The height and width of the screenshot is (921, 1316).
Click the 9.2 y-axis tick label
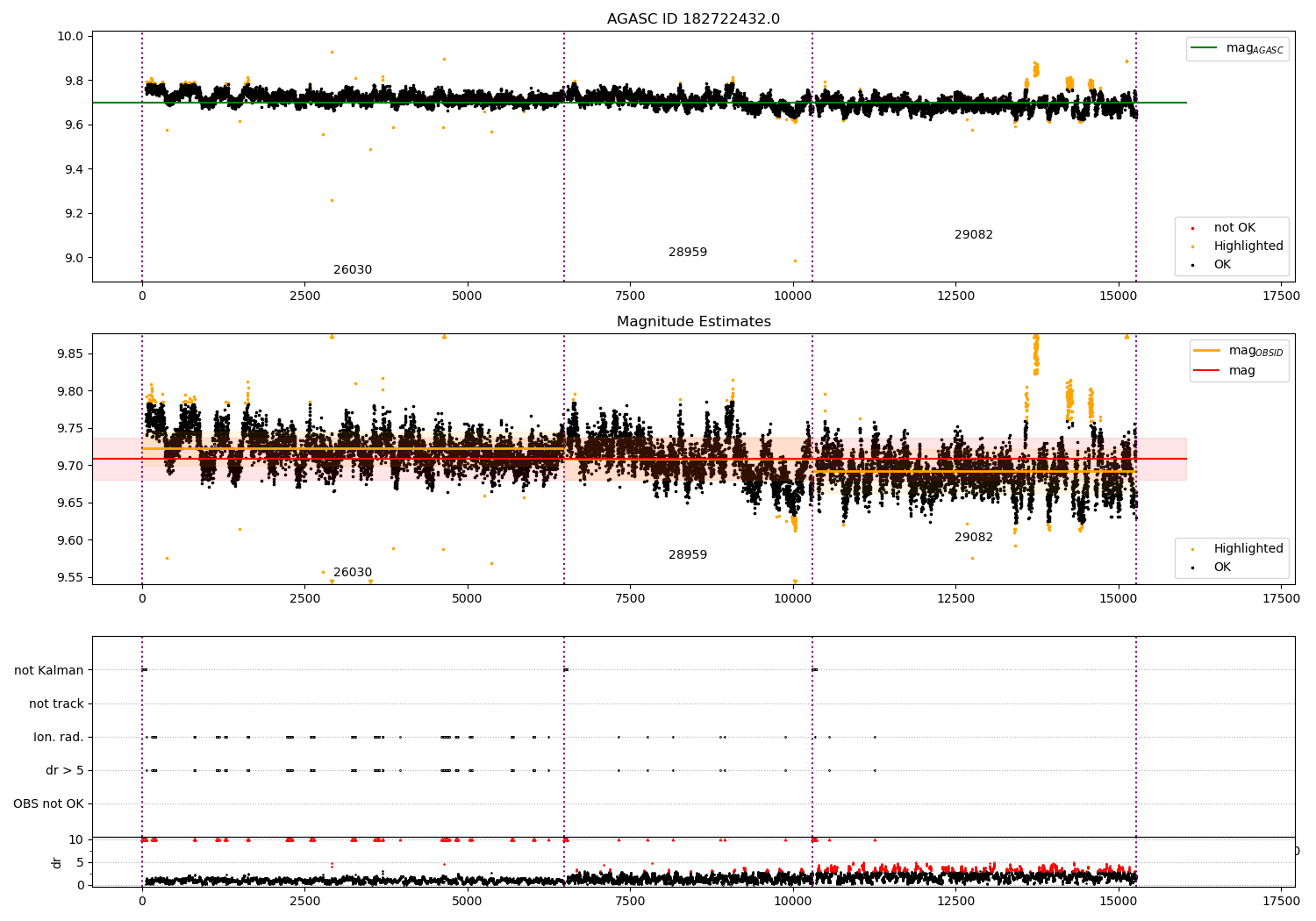[75, 214]
